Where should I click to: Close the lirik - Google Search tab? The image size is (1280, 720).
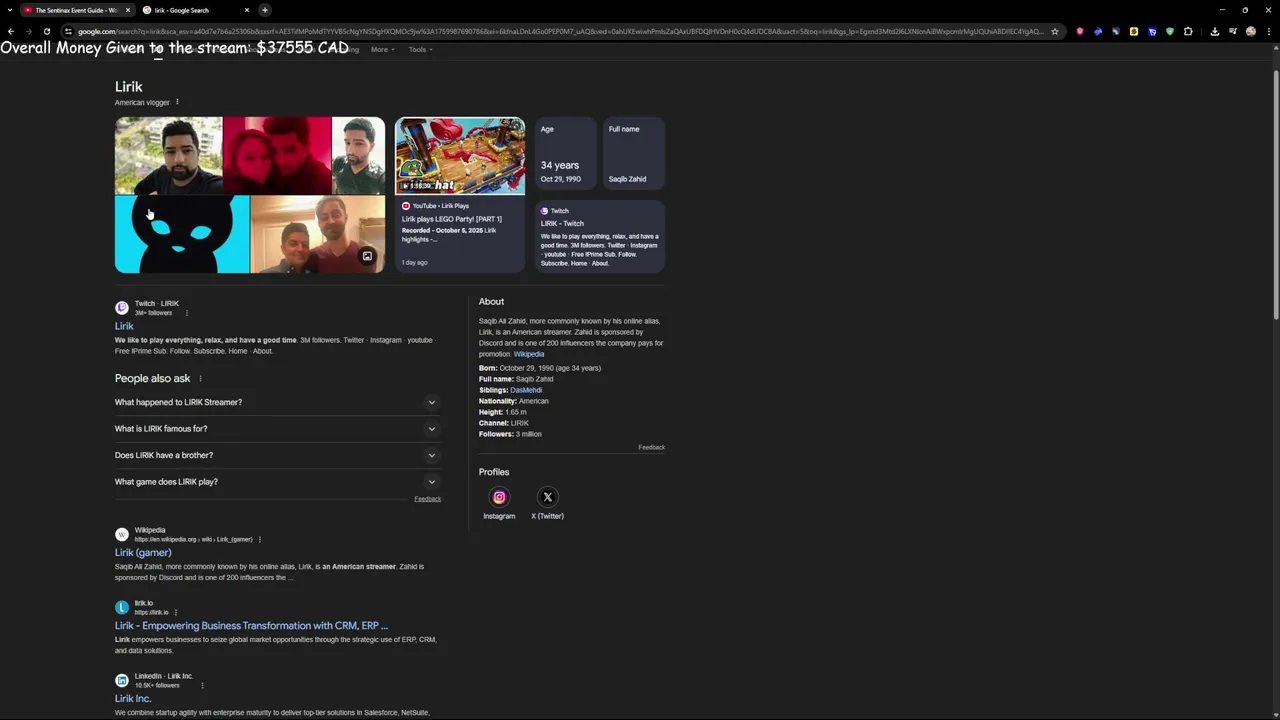coord(247,10)
